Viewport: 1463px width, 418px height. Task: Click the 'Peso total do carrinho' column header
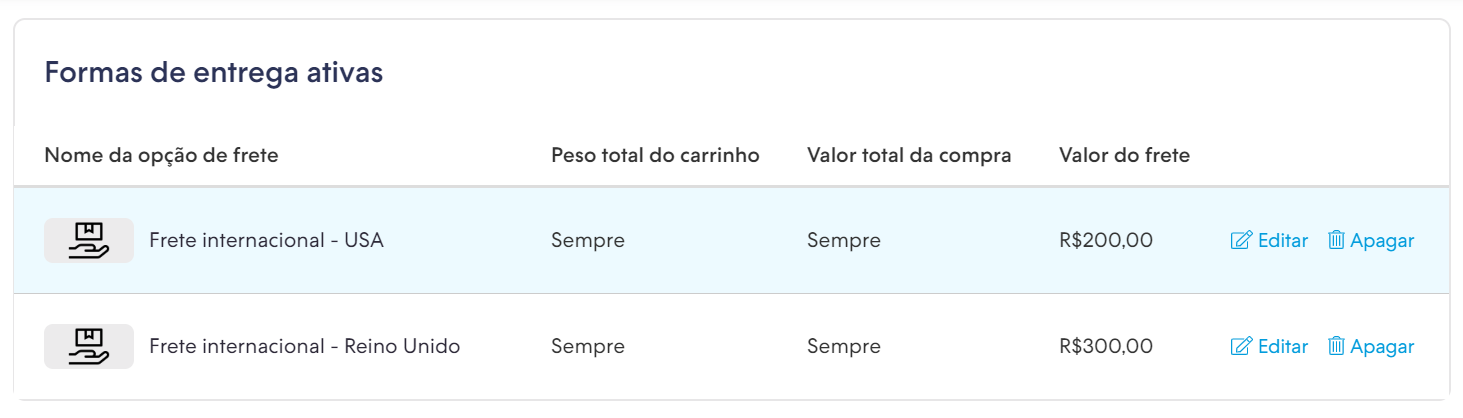point(655,155)
